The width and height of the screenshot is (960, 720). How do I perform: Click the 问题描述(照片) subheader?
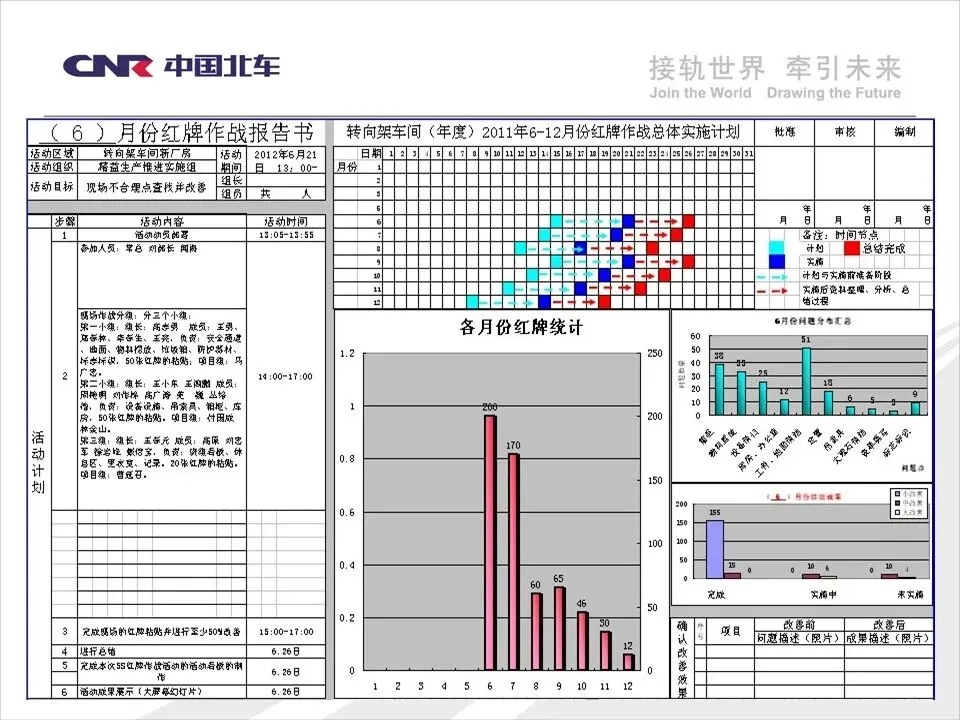pyautogui.click(x=798, y=638)
